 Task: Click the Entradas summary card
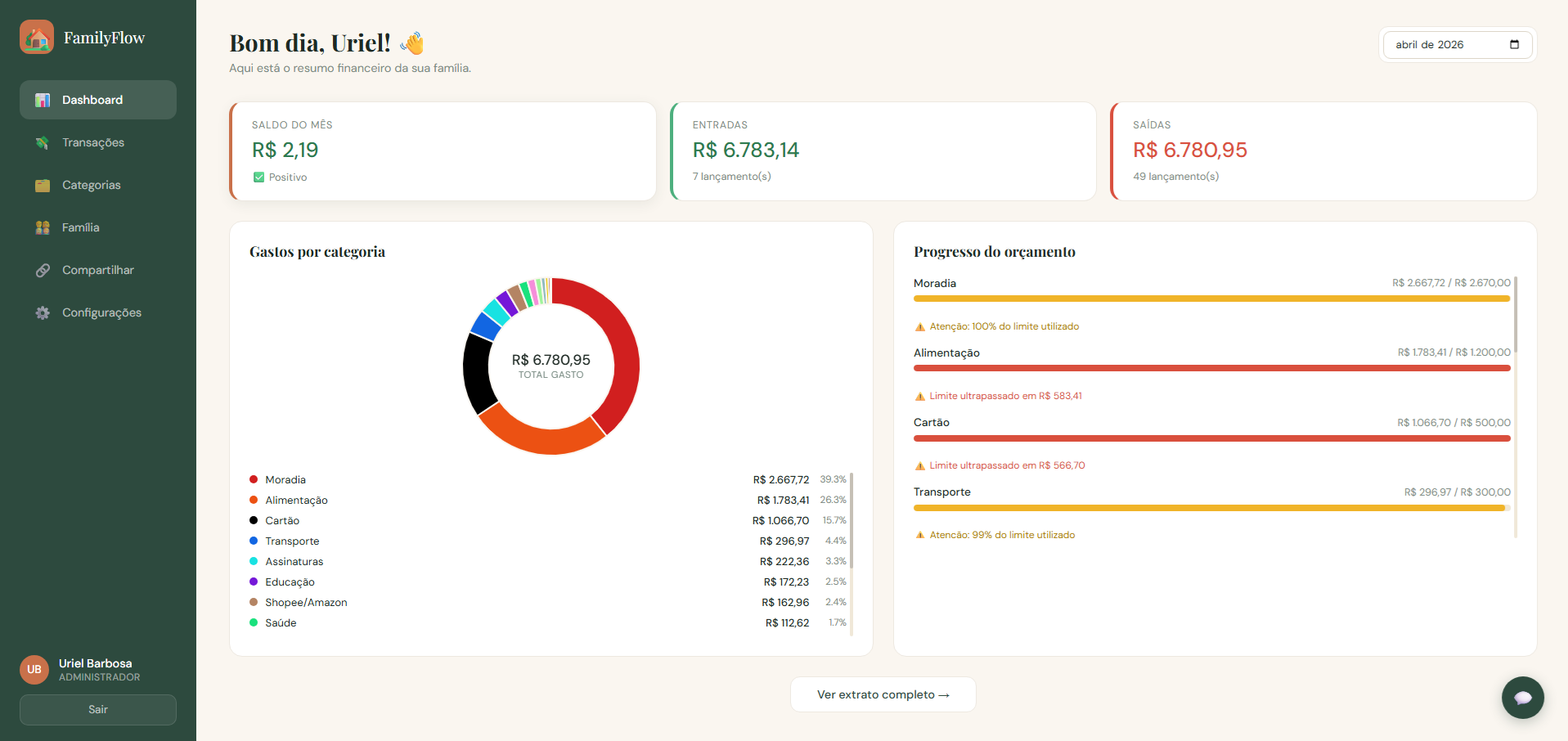pyautogui.click(x=883, y=151)
